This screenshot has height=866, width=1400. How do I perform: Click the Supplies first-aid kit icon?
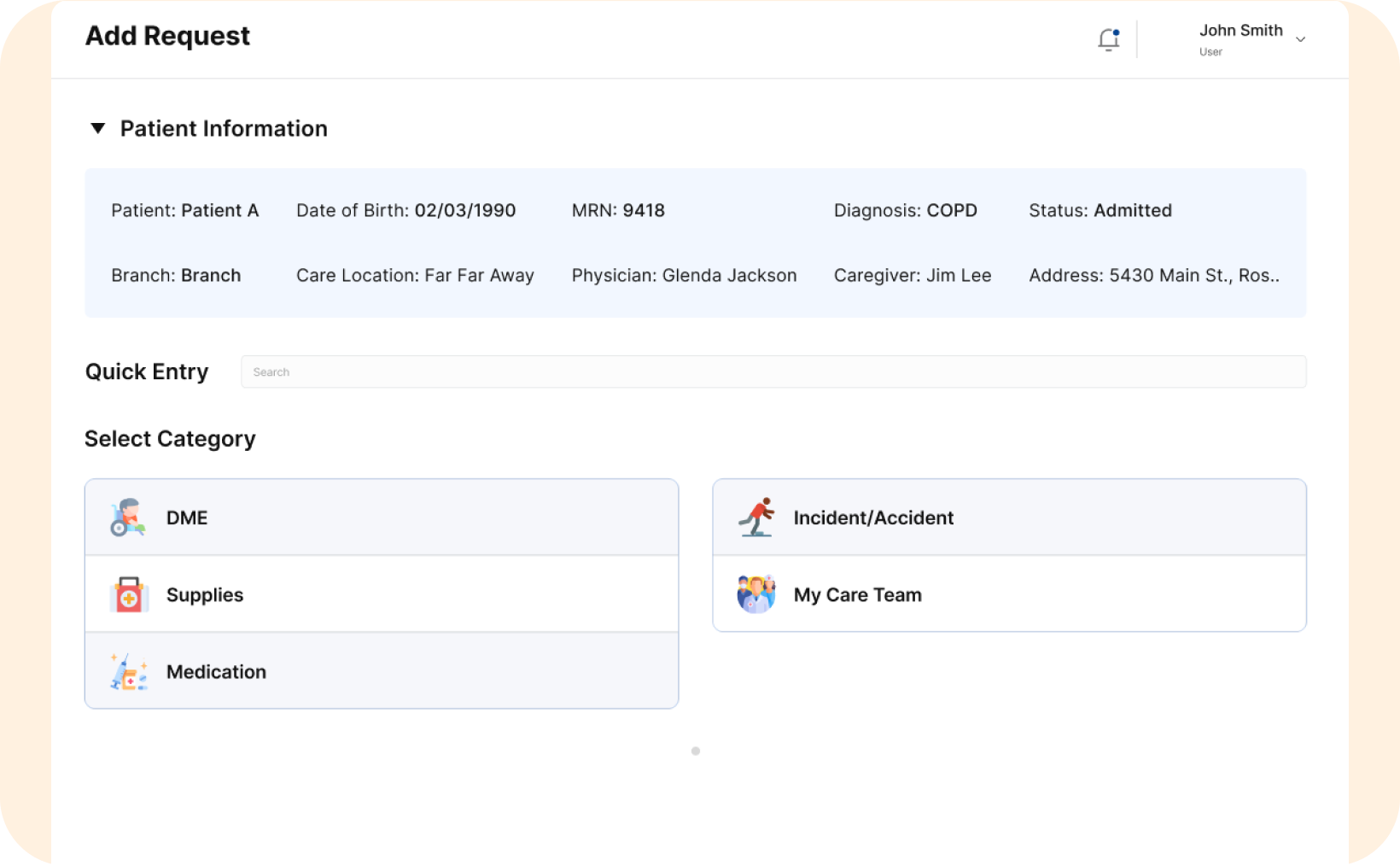click(x=129, y=594)
